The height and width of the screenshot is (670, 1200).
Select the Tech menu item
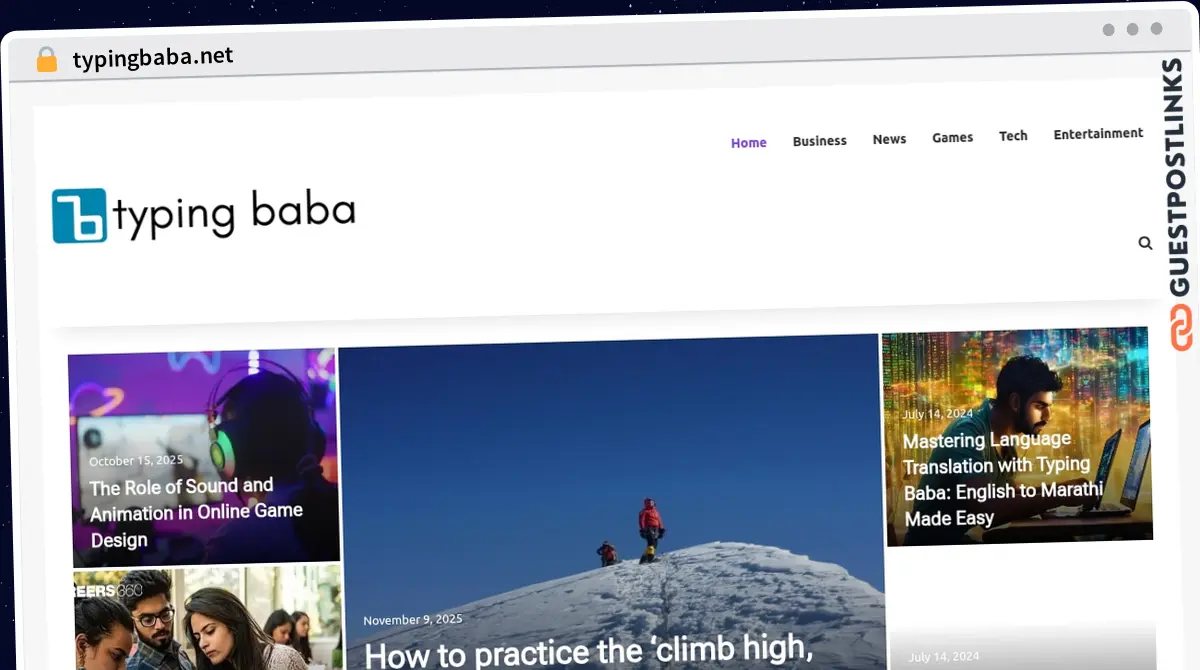pos(1013,135)
